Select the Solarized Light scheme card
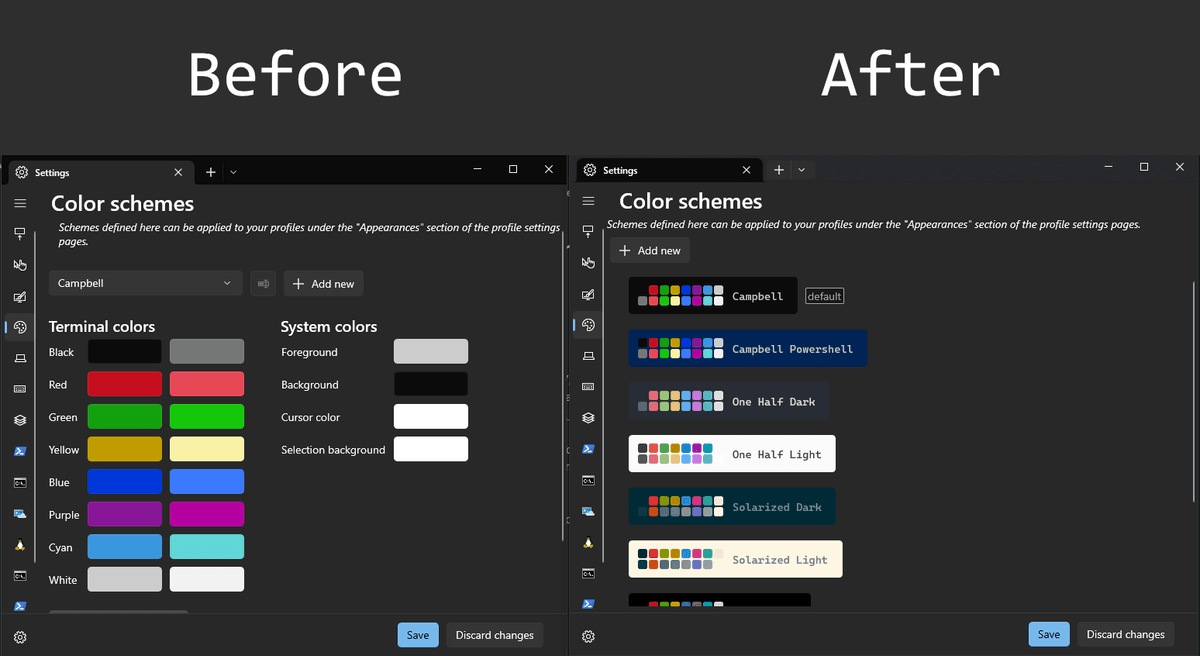Image resolution: width=1200 pixels, height=656 pixels. point(736,560)
